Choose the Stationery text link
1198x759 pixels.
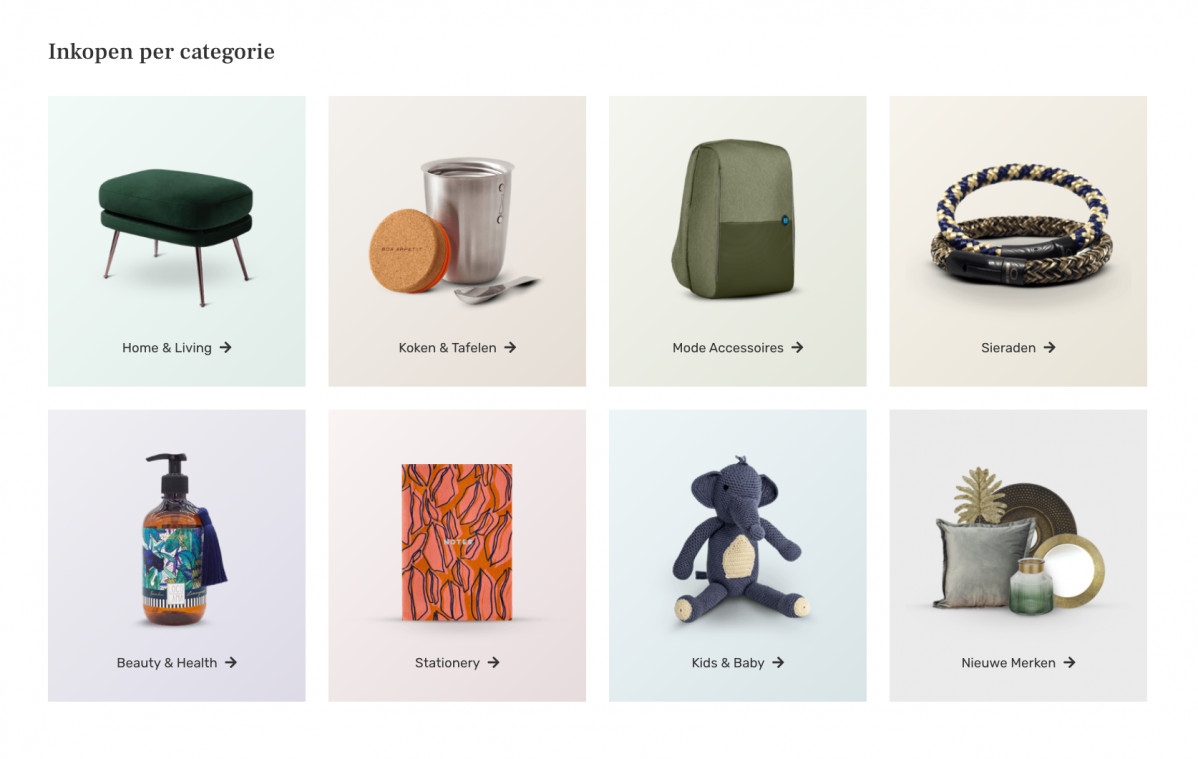(x=447, y=663)
